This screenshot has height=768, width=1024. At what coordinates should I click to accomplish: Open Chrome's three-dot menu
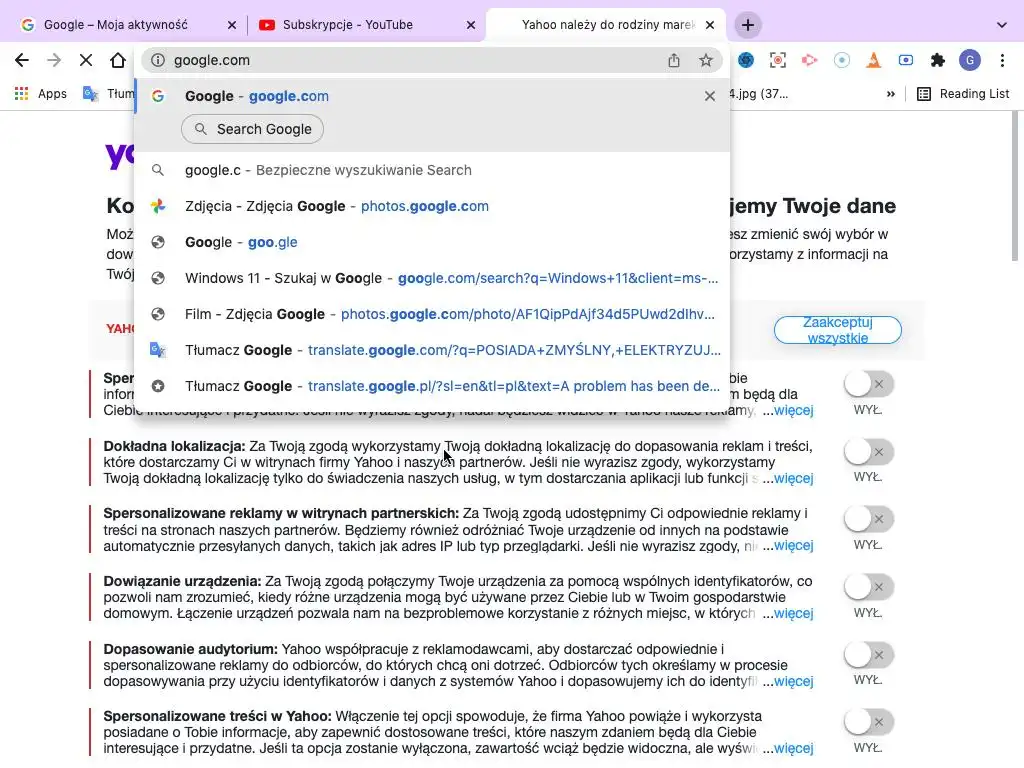[1002, 60]
